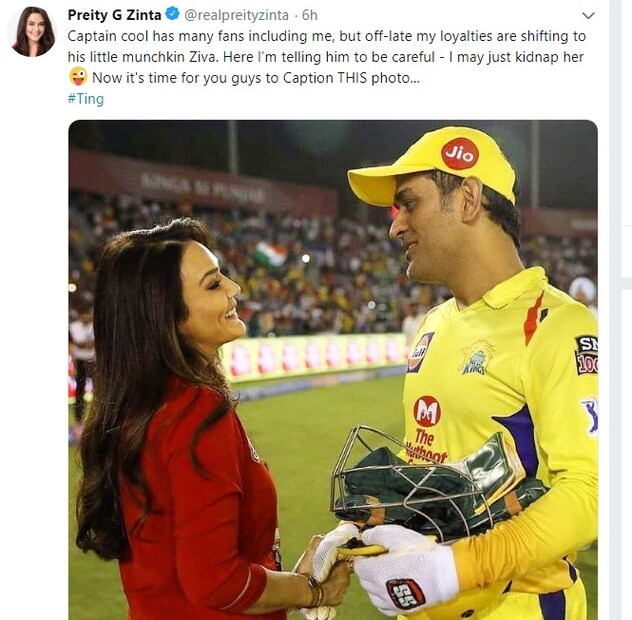The width and height of the screenshot is (632, 620).
Task: Click the IPL logo on the jersey sleeve
Action: (590, 415)
